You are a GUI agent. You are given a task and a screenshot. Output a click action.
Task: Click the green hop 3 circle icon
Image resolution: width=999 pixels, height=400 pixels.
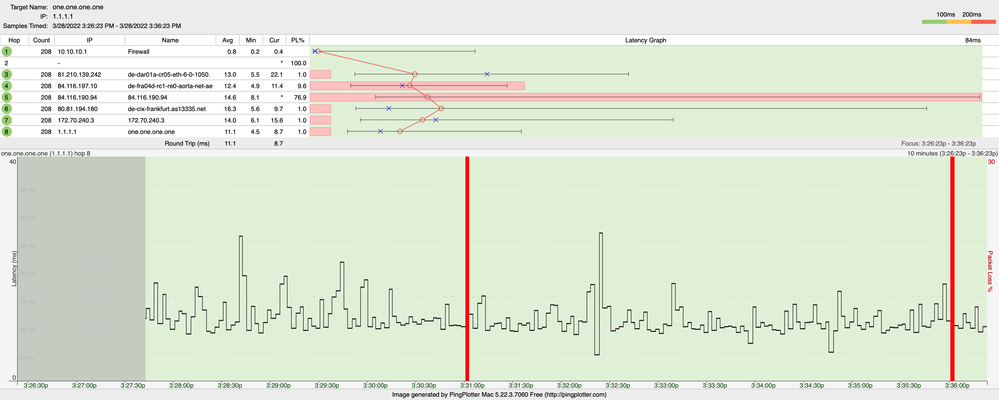point(7,75)
